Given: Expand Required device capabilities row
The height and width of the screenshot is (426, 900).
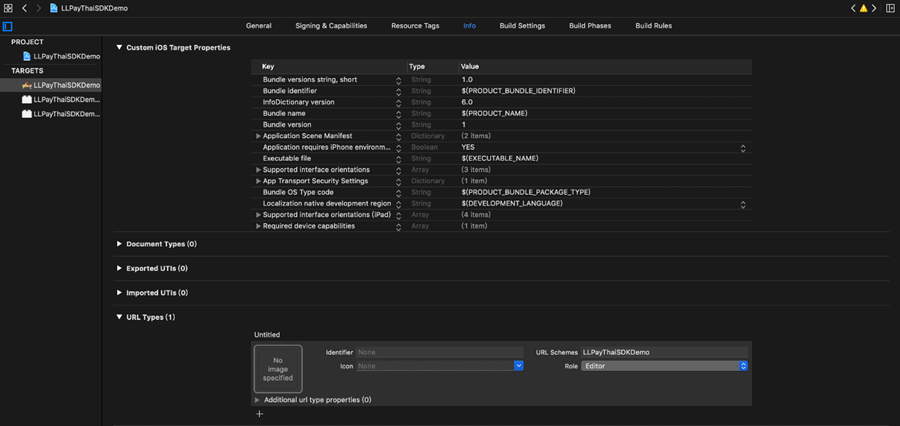Looking at the screenshot, I should pos(258,226).
